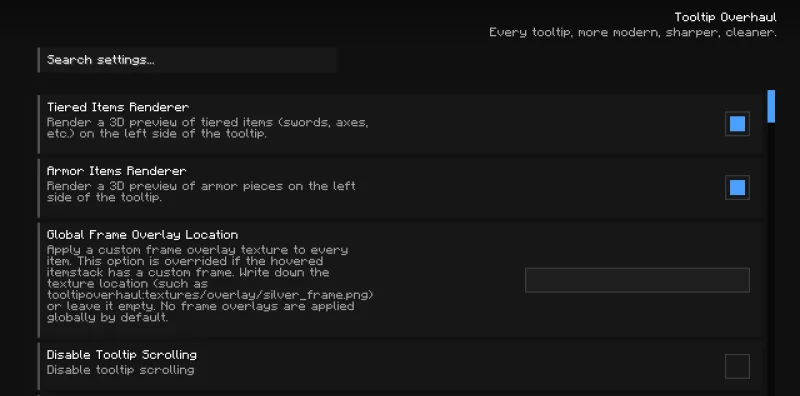Image resolution: width=800 pixels, height=396 pixels.
Task: Click the 'Every tooltip, more modern' subtitle
Action: coord(633,32)
